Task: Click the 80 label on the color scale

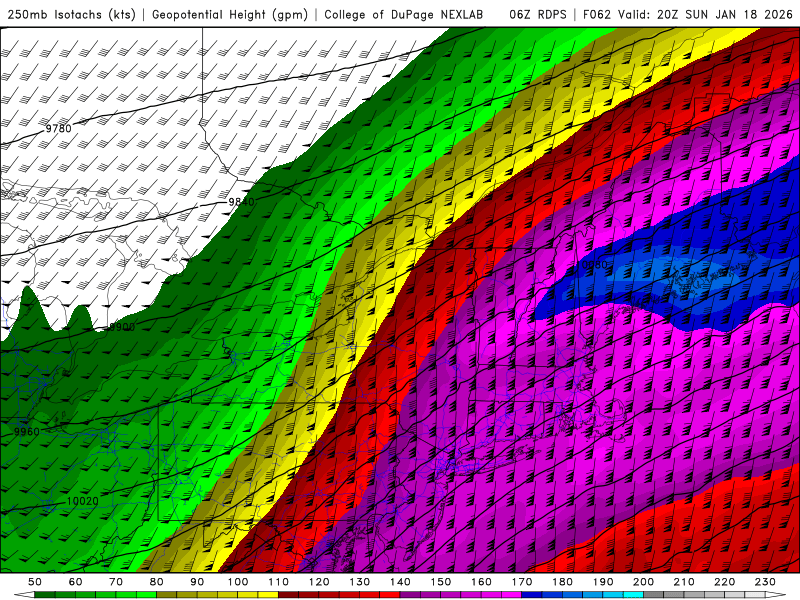Action: coord(157,582)
